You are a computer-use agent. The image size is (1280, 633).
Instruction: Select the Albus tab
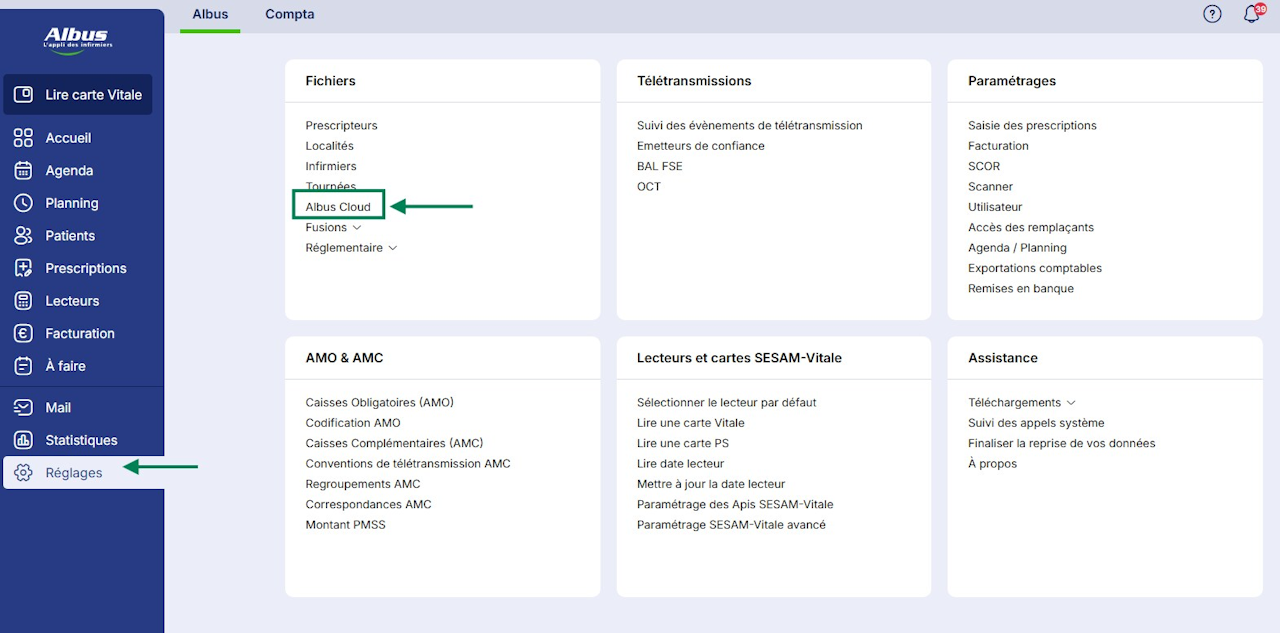pyautogui.click(x=210, y=15)
